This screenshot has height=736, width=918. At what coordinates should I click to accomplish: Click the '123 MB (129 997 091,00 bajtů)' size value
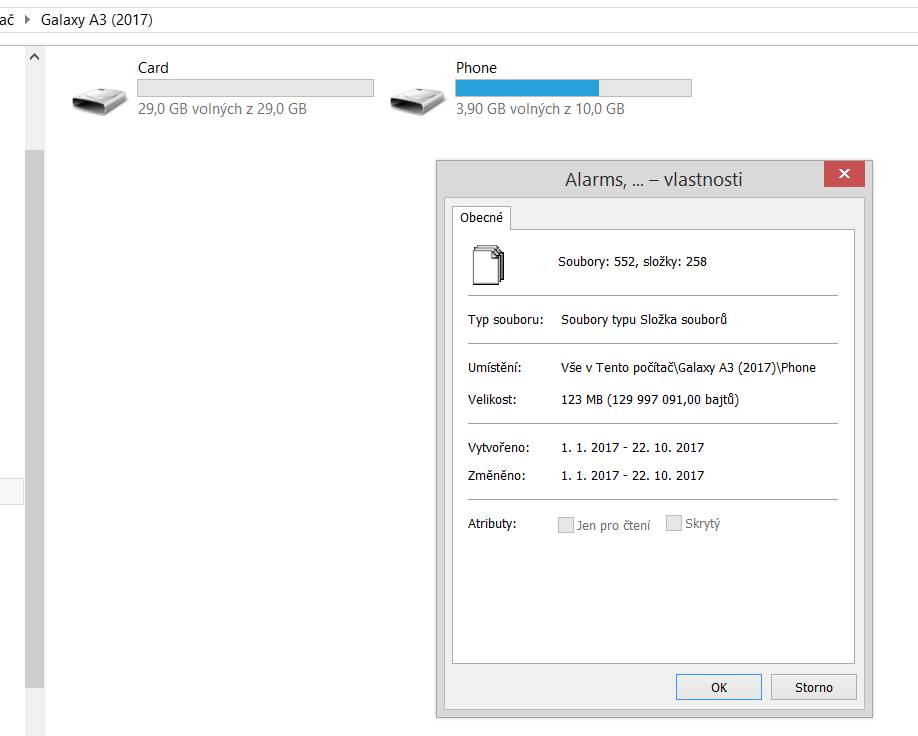650,400
